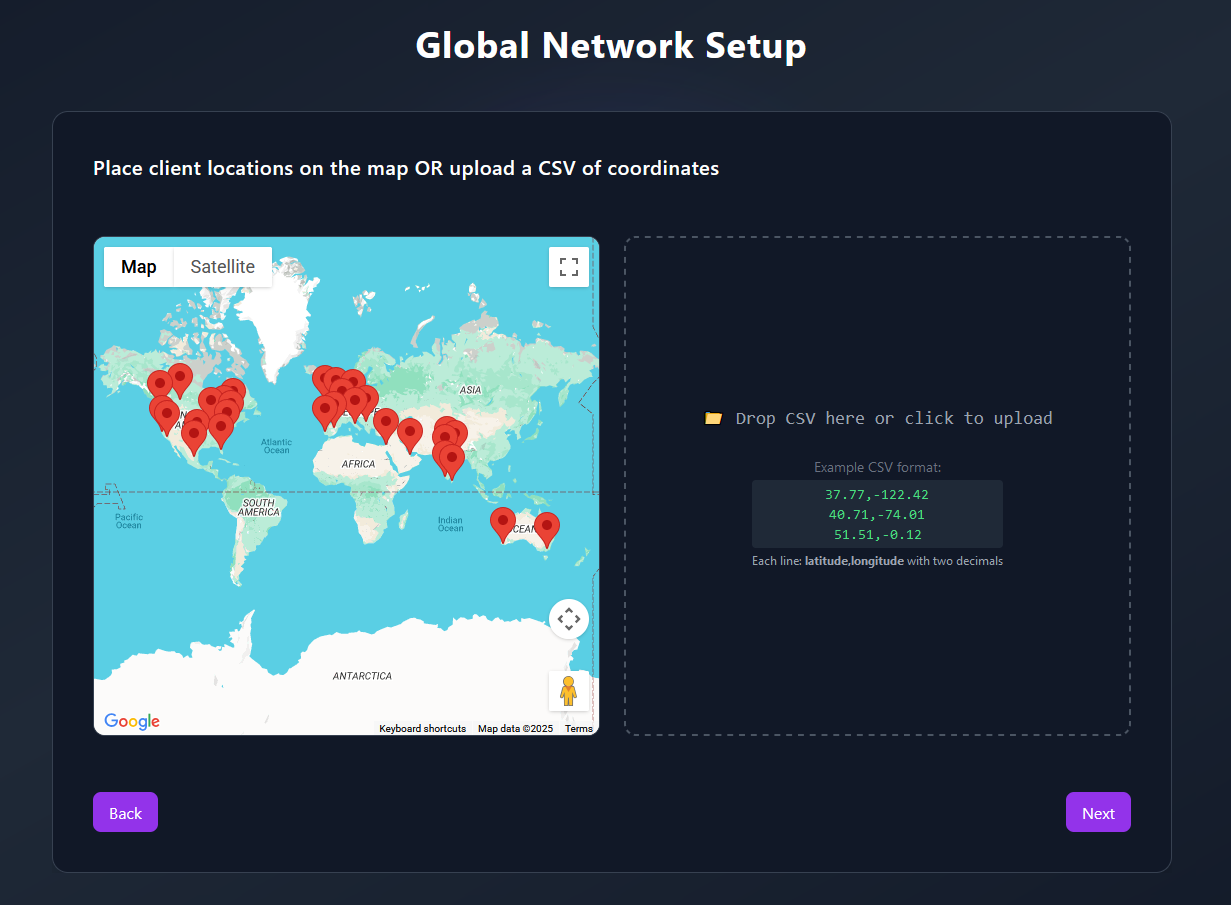Click the folder icon in the upload area
The width and height of the screenshot is (1231, 905).
(713, 418)
